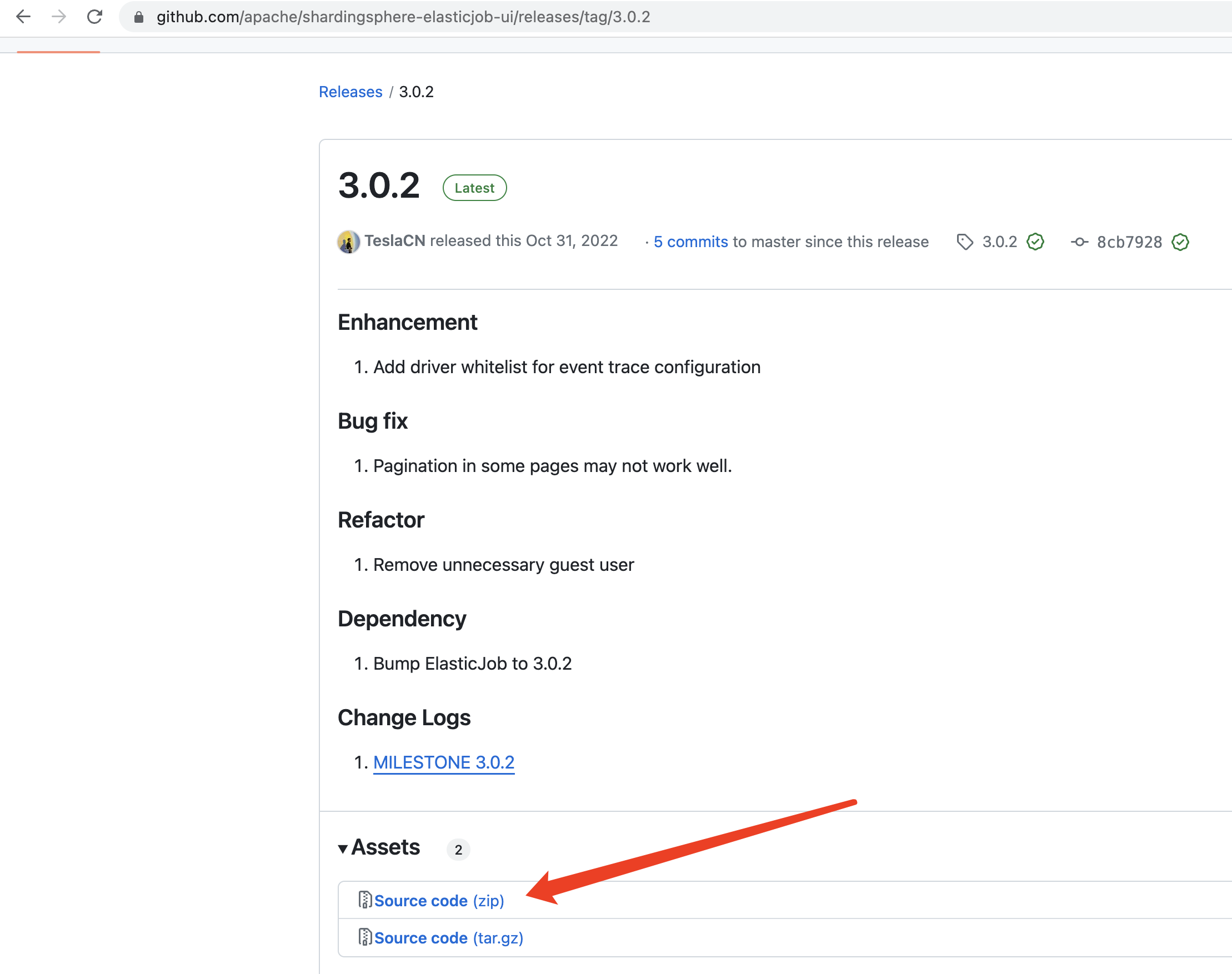Viewport: 1232px width, 974px height.
Task: Click the Bug fix heading
Action: click(x=373, y=421)
